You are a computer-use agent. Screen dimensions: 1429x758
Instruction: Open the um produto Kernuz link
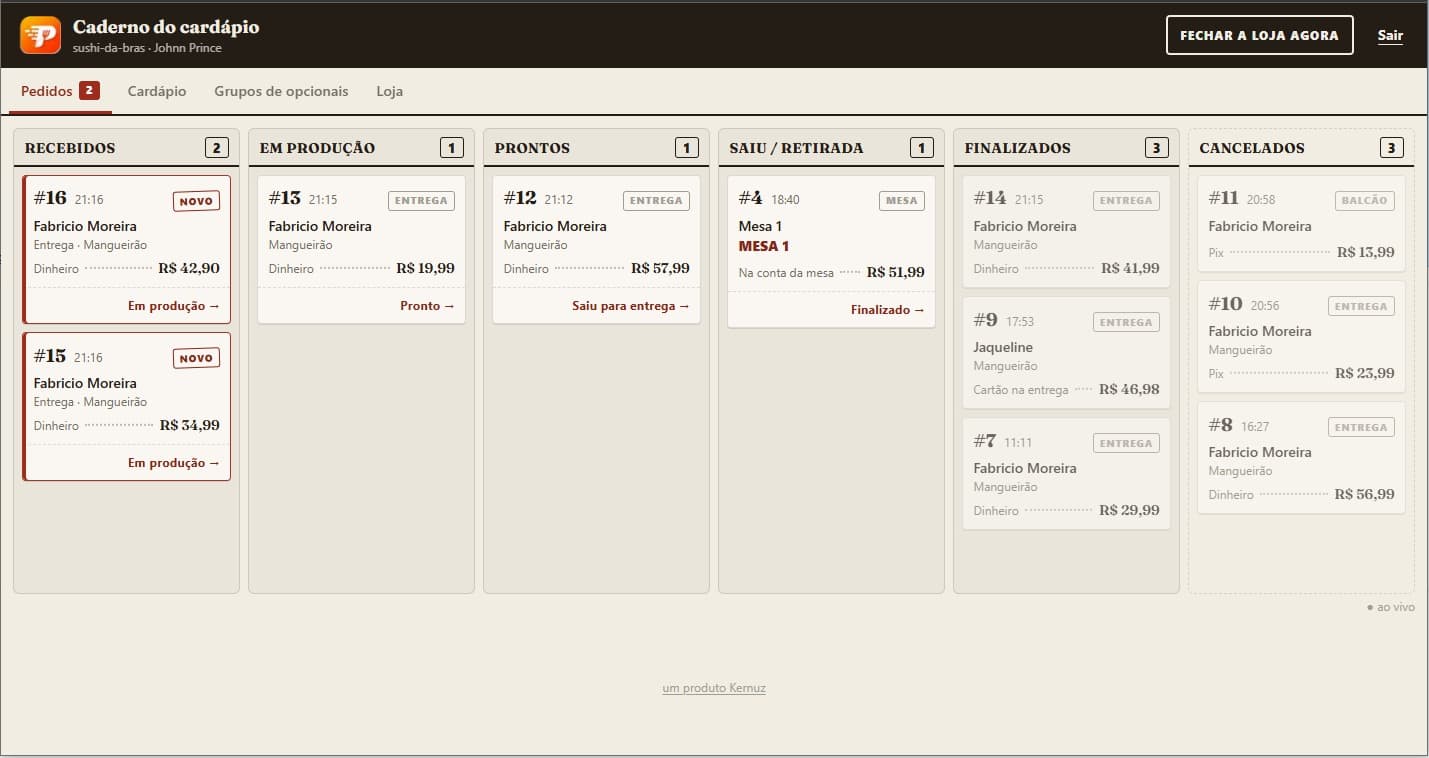coord(714,688)
